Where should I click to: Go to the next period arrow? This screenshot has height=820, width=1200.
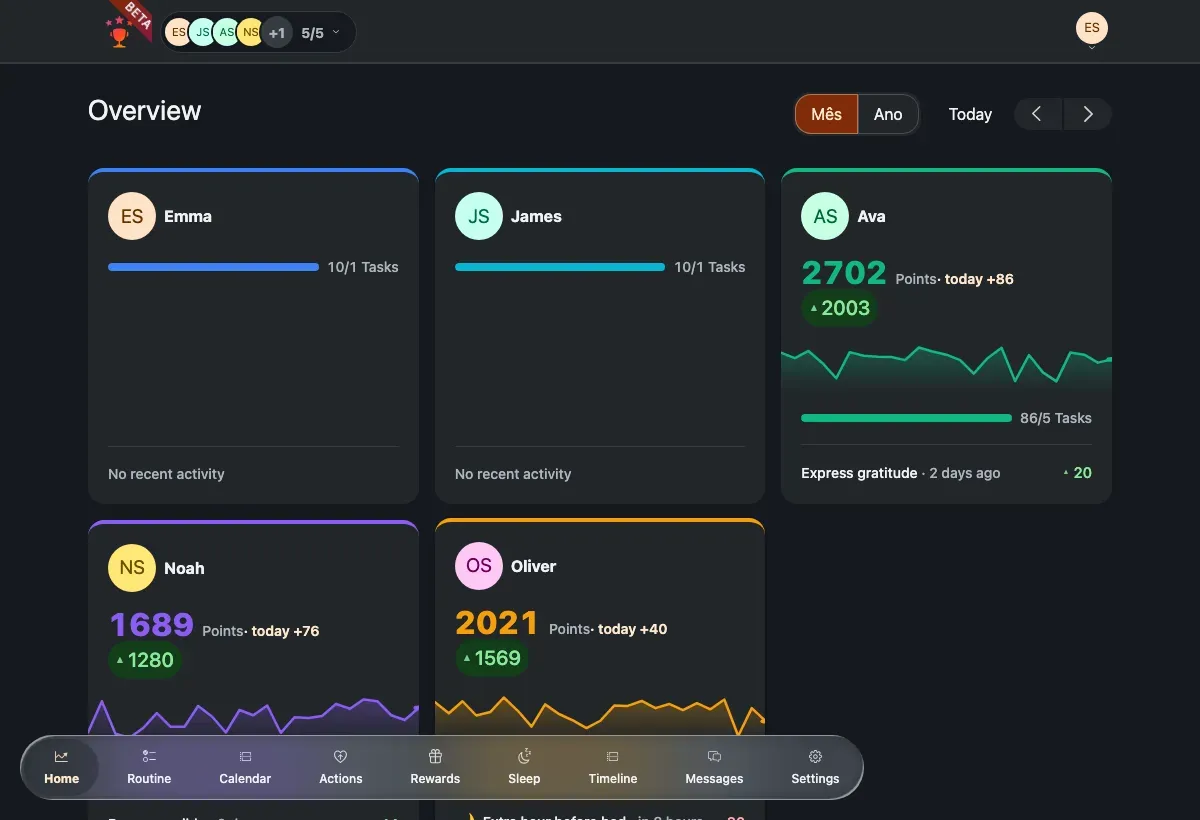tap(1088, 114)
